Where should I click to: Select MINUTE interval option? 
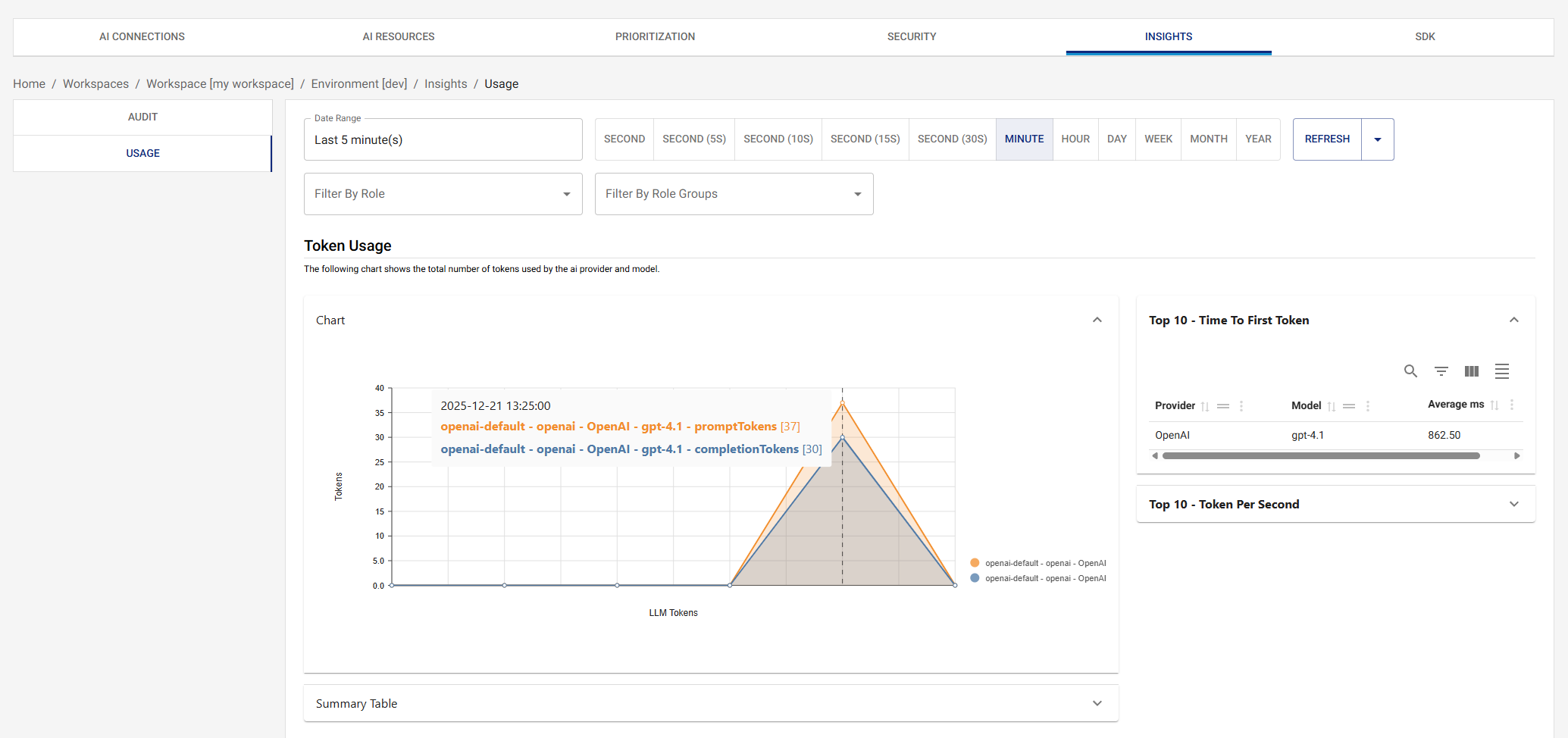[1025, 139]
